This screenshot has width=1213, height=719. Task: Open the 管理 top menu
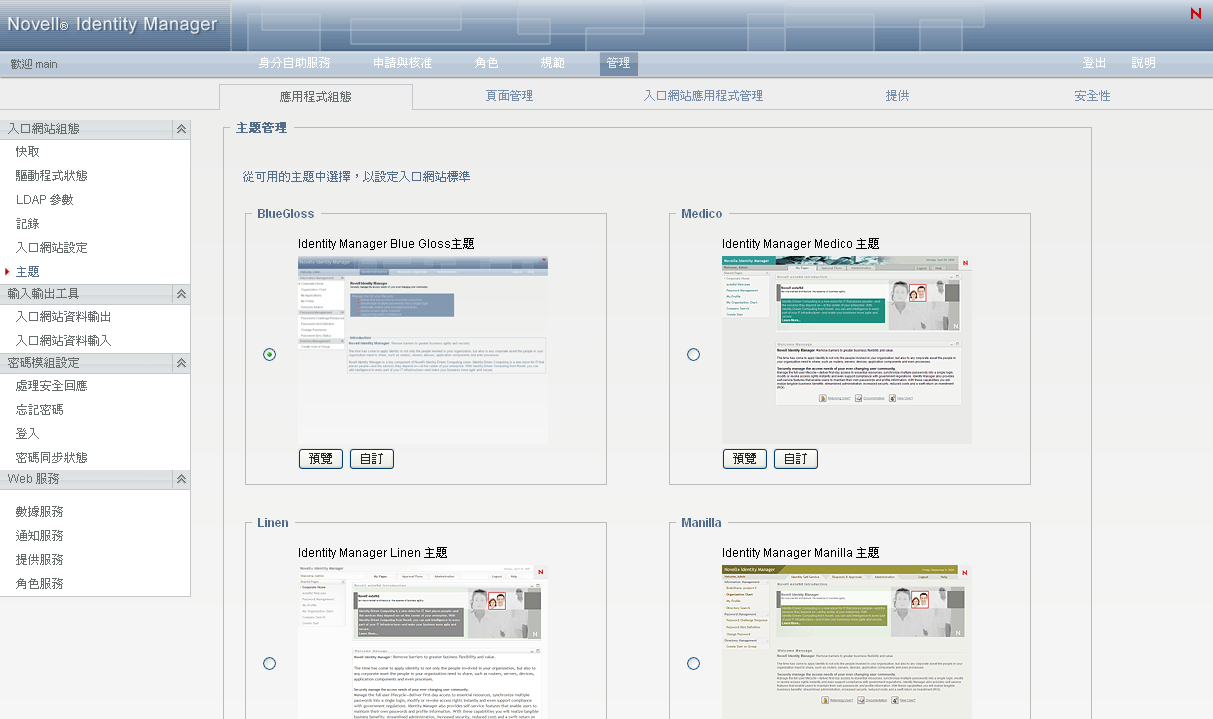click(619, 63)
